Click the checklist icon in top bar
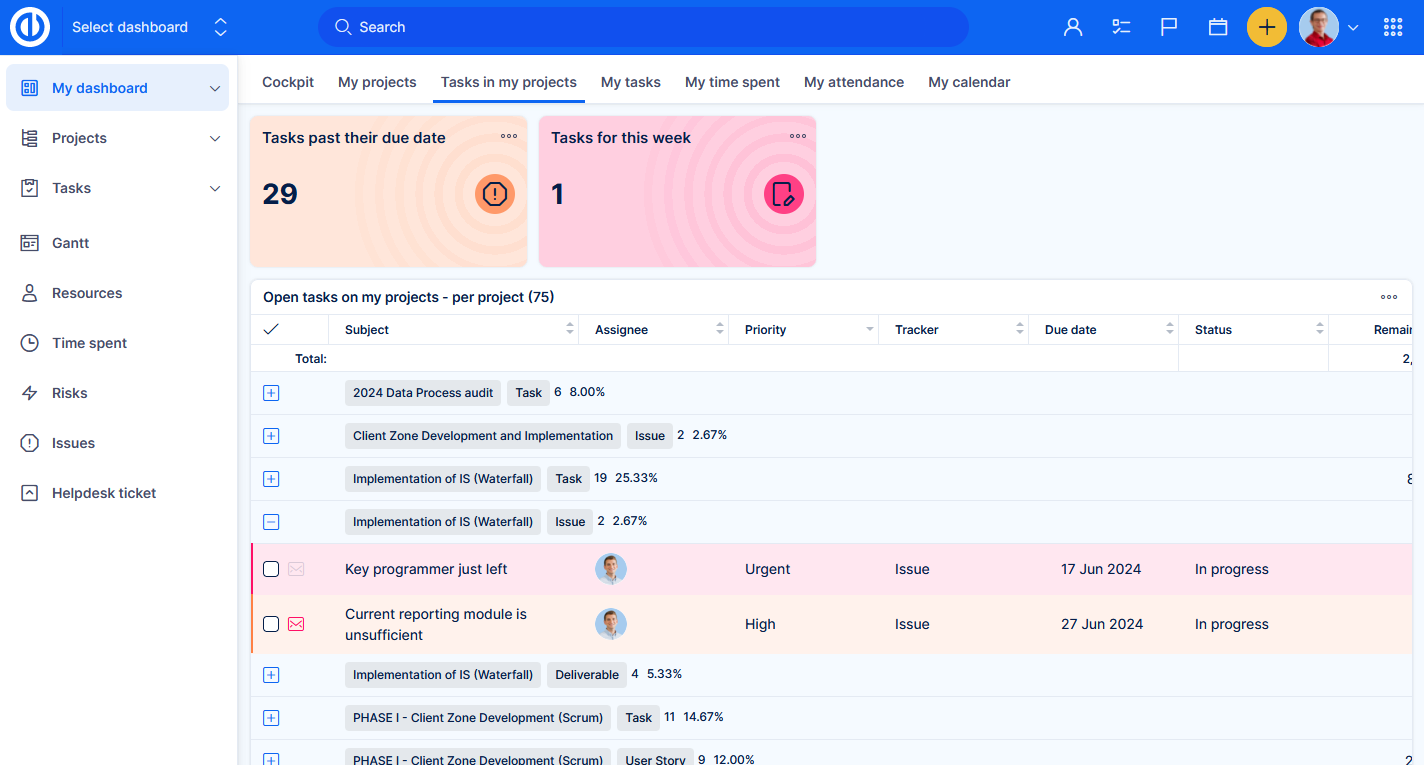 (1121, 27)
